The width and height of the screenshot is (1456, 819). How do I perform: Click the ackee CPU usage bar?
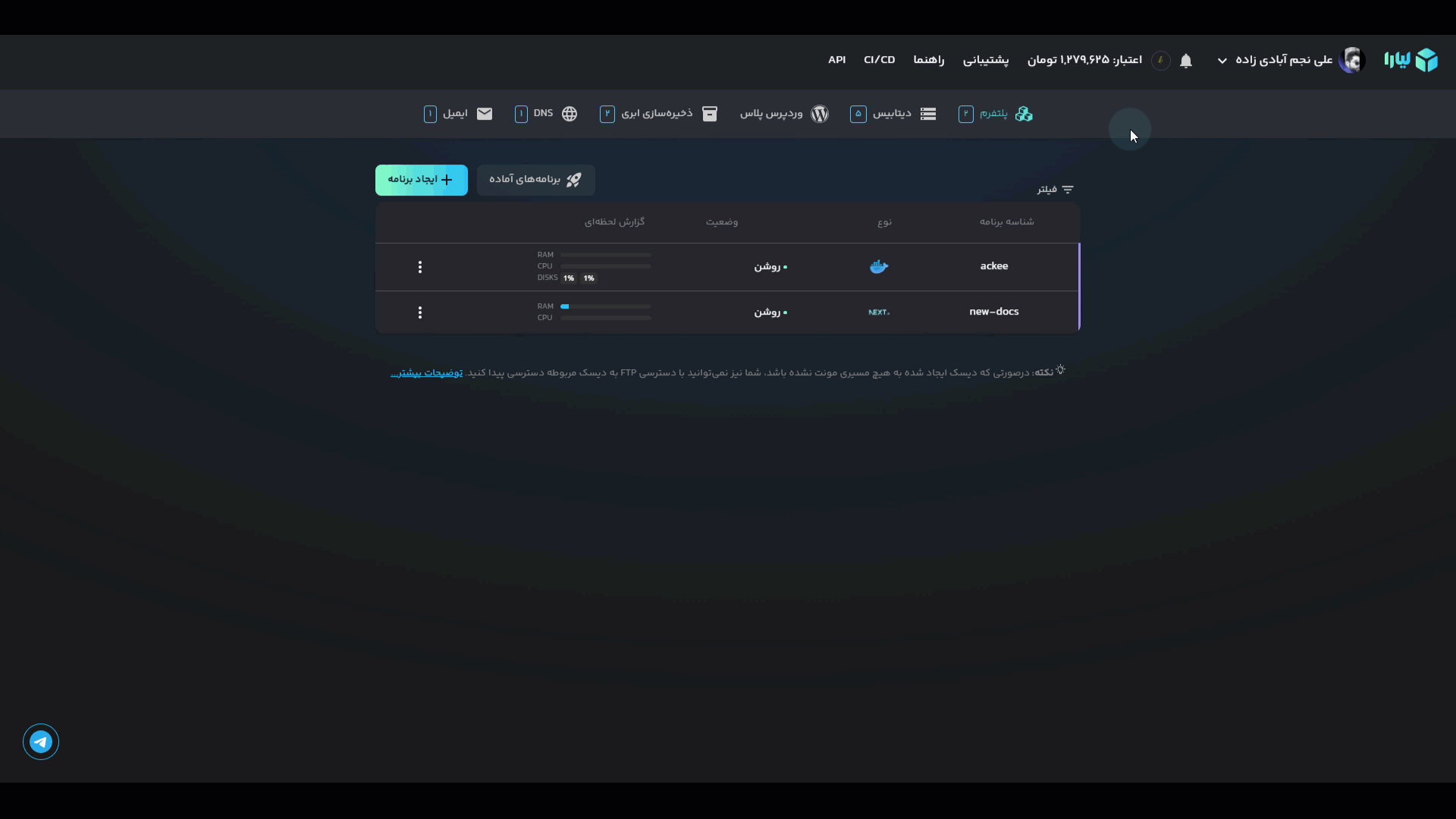click(x=606, y=266)
